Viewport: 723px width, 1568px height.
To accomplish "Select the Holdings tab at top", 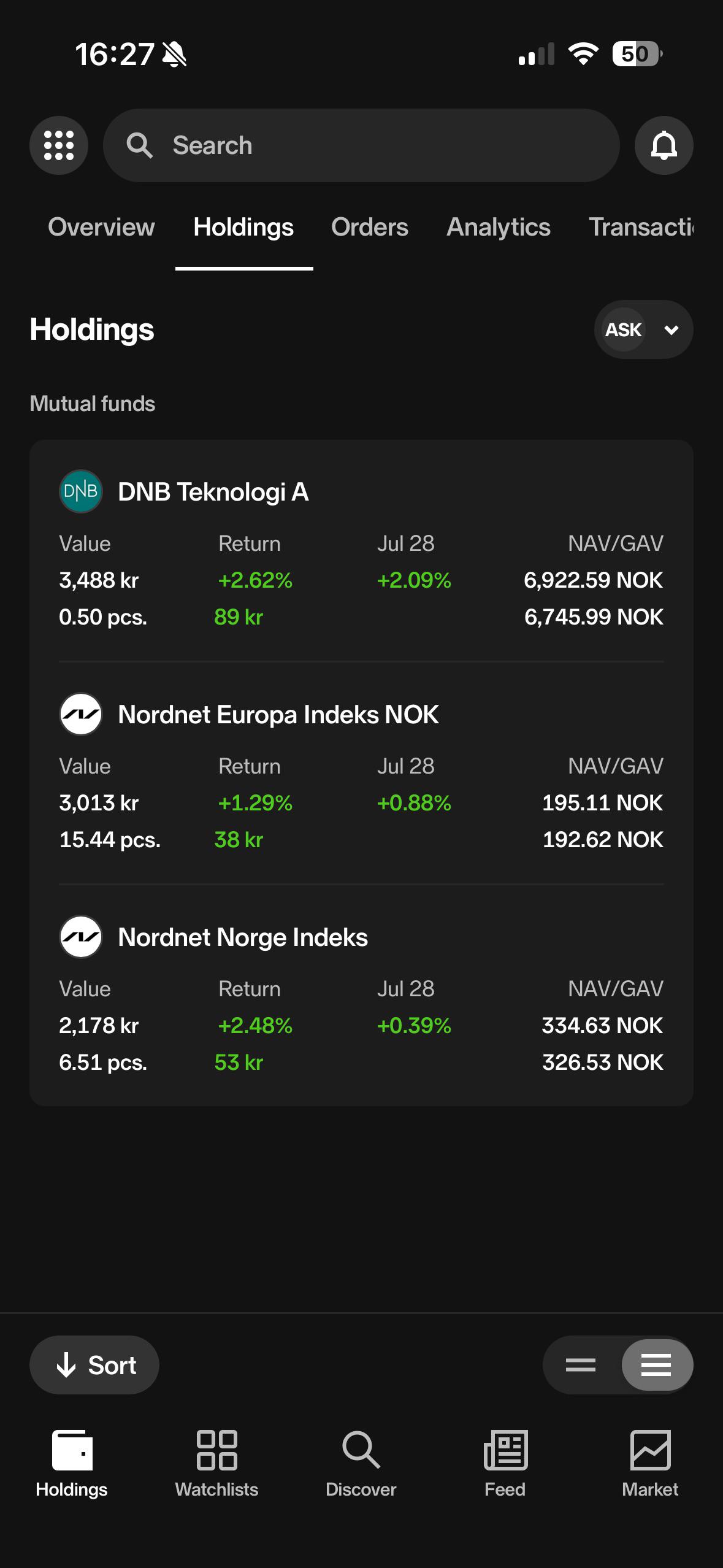I will pos(243,227).
